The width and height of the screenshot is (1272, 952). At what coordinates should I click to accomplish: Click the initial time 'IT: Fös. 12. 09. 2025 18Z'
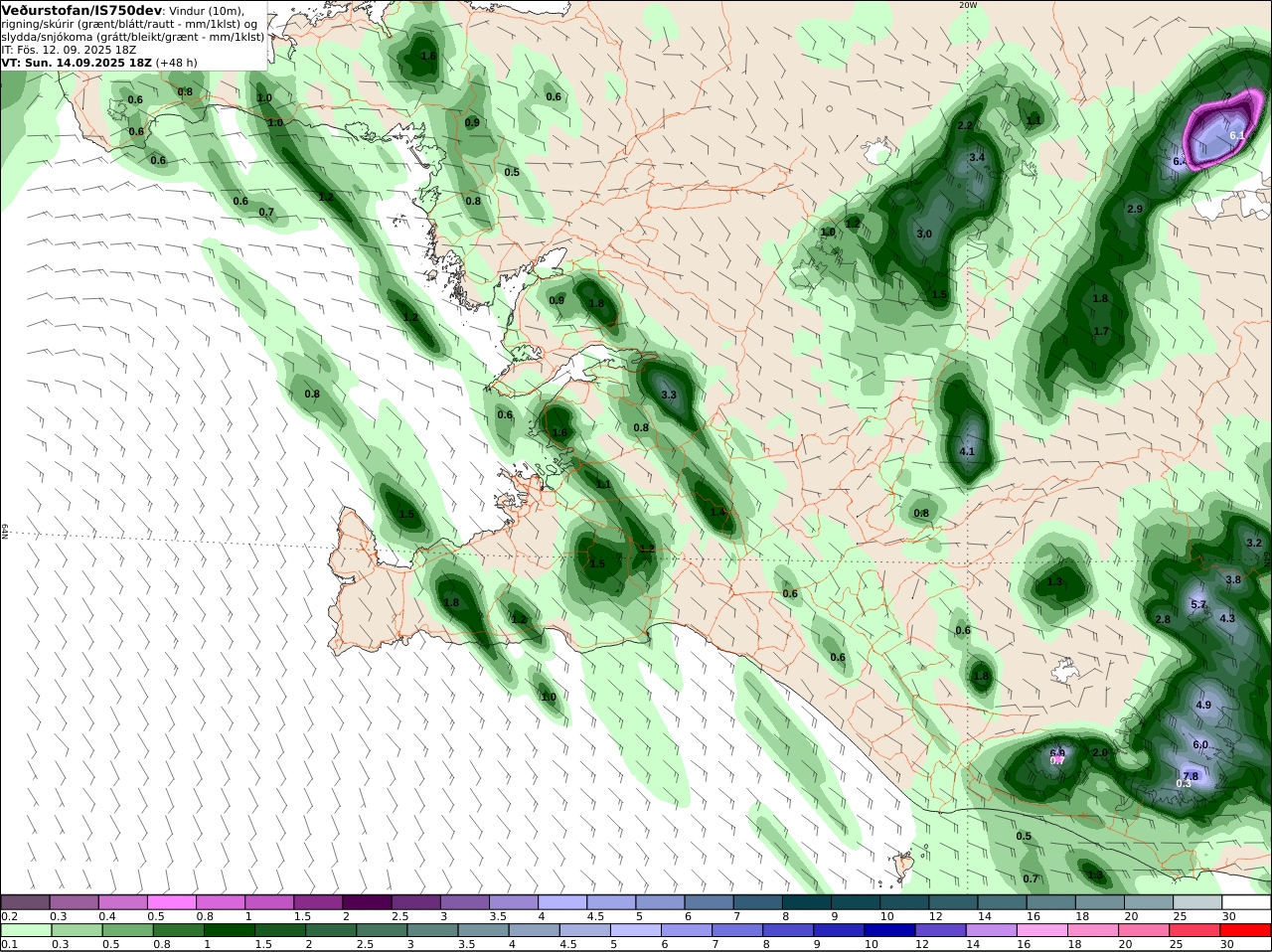[x=70, y=50]
